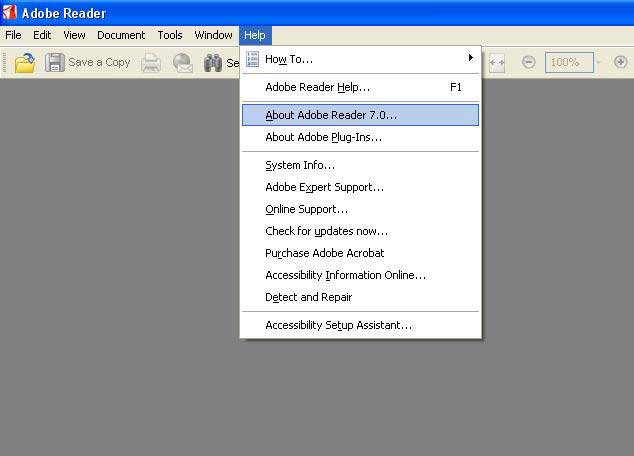
Task: Click the Search binoculars icon
Action: (x=213, y=63)
